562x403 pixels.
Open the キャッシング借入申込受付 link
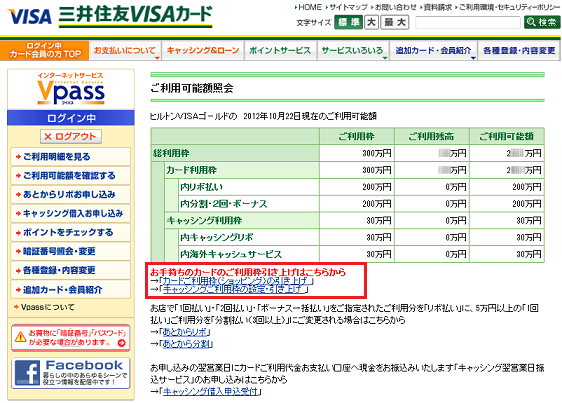pos(210,392)
